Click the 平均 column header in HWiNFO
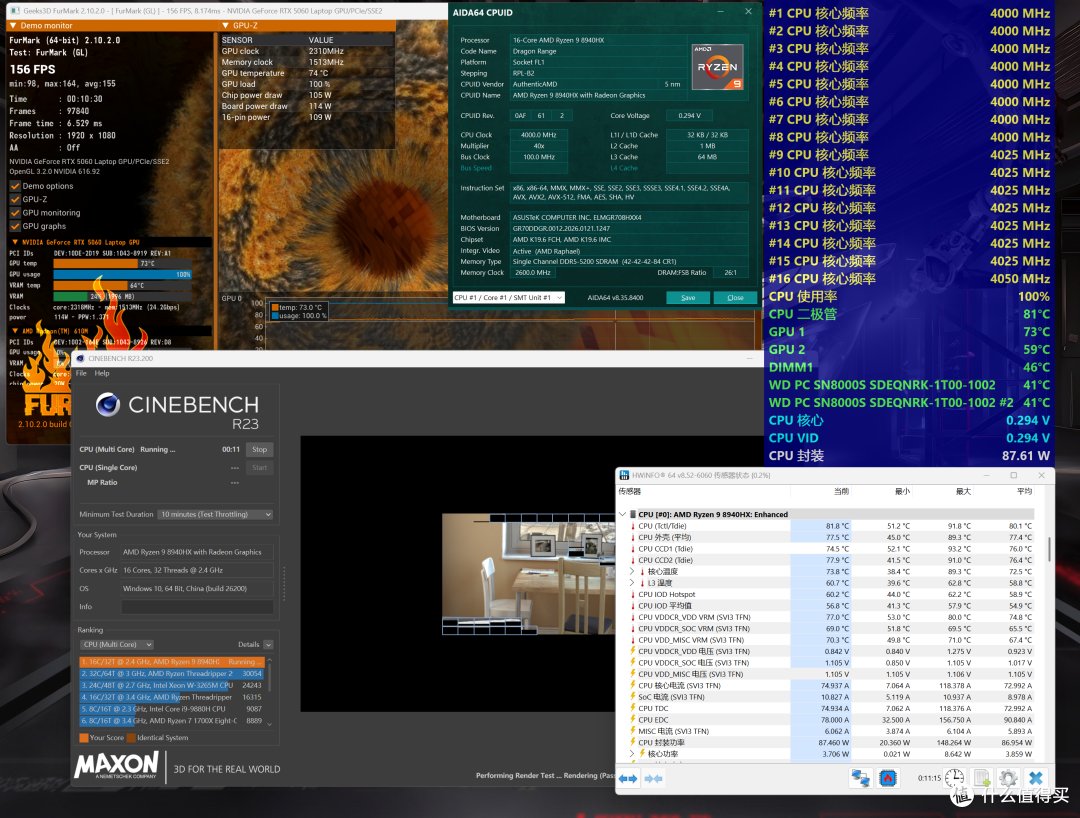Viewport: 1080px width, 818px height. [x=1024, y=492]
